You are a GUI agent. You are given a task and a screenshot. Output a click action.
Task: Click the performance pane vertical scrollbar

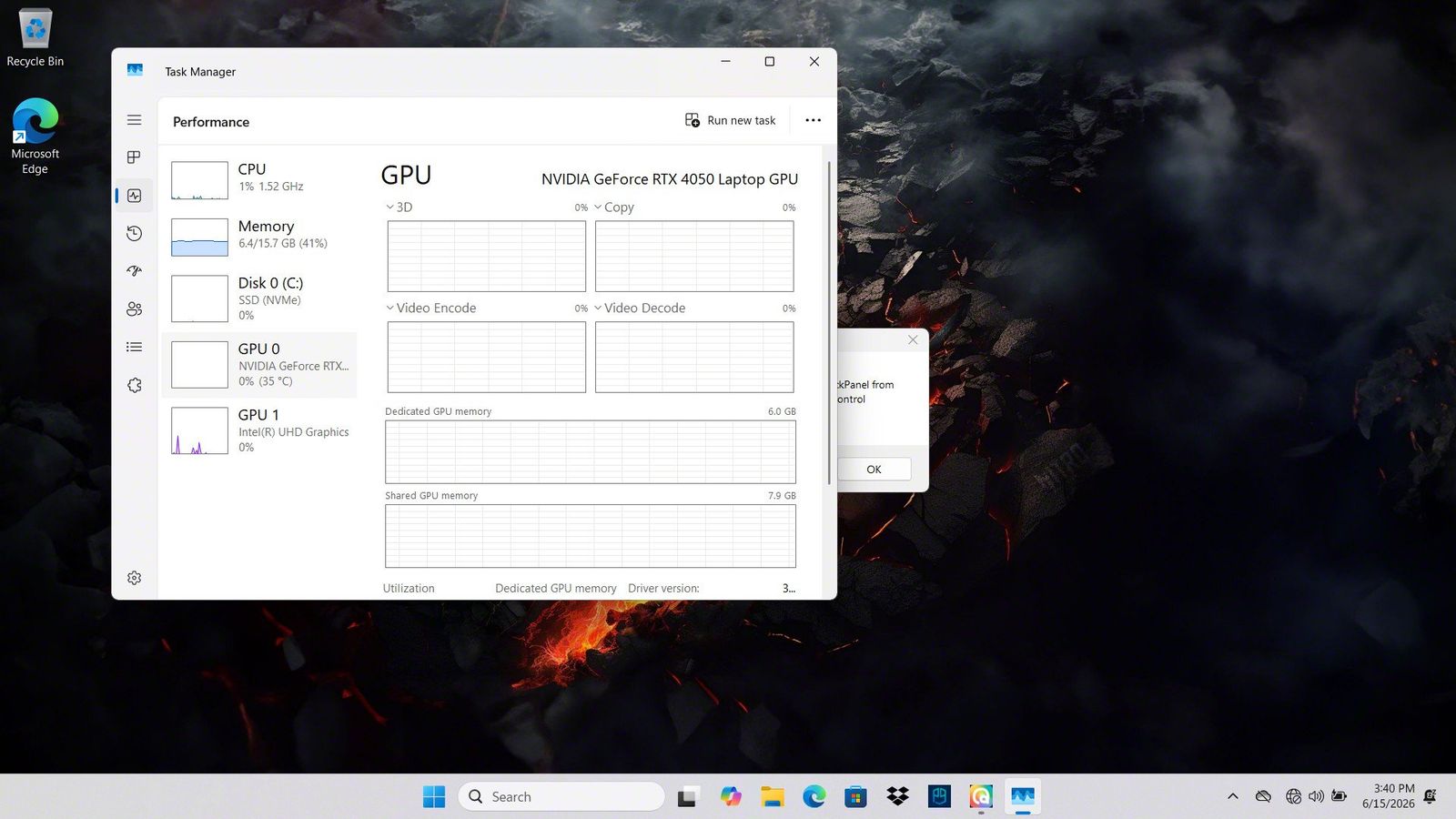click(829, 323)
